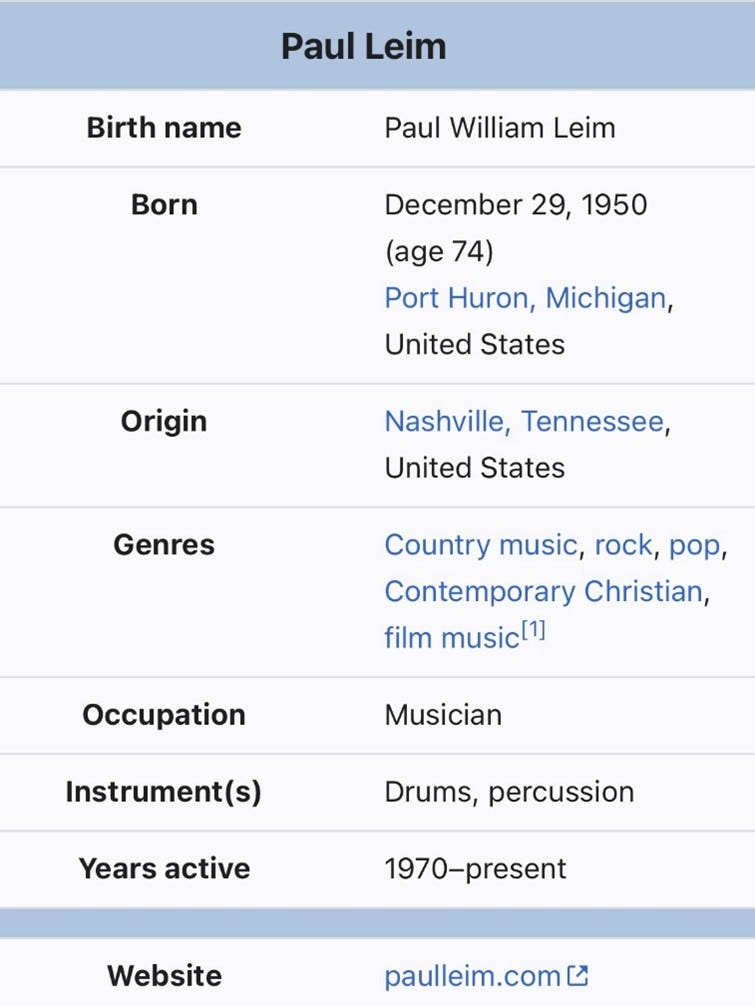Follow the Nashville, Tennessee link
This screenshot has height=1006, width=755.
coord(524,421)
